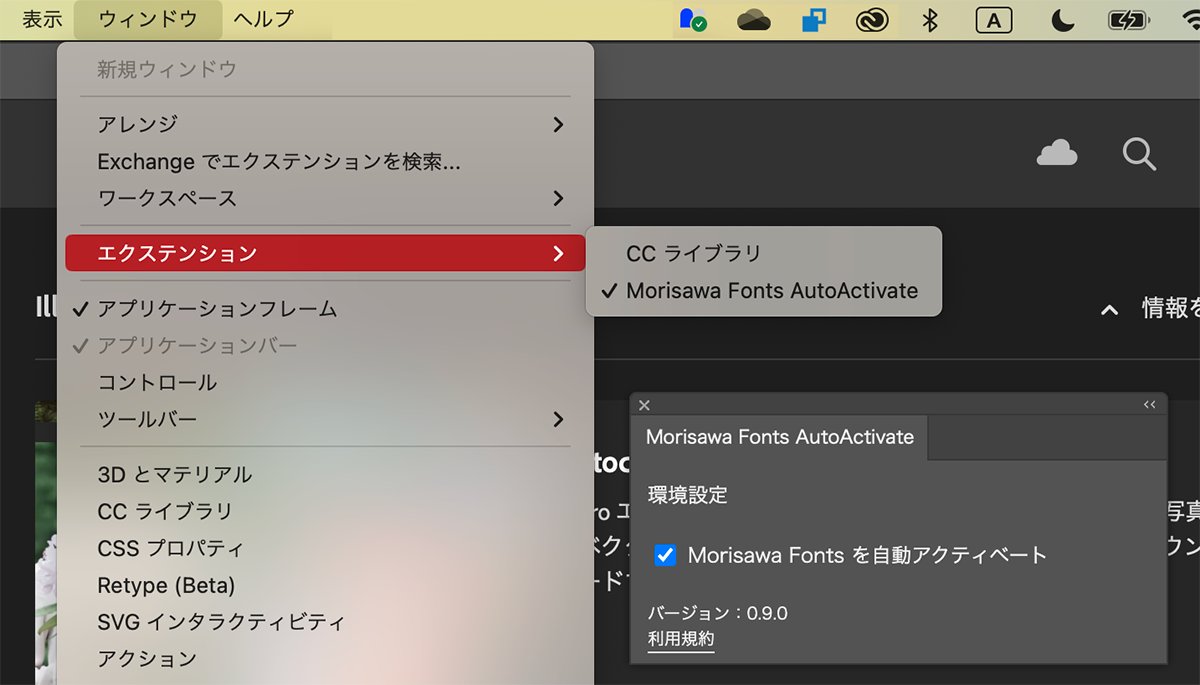Open the Retype (Beta) panel
The width and height of the screenshot is (1200, 685).
pyautogui.click(x=325, y=585)
